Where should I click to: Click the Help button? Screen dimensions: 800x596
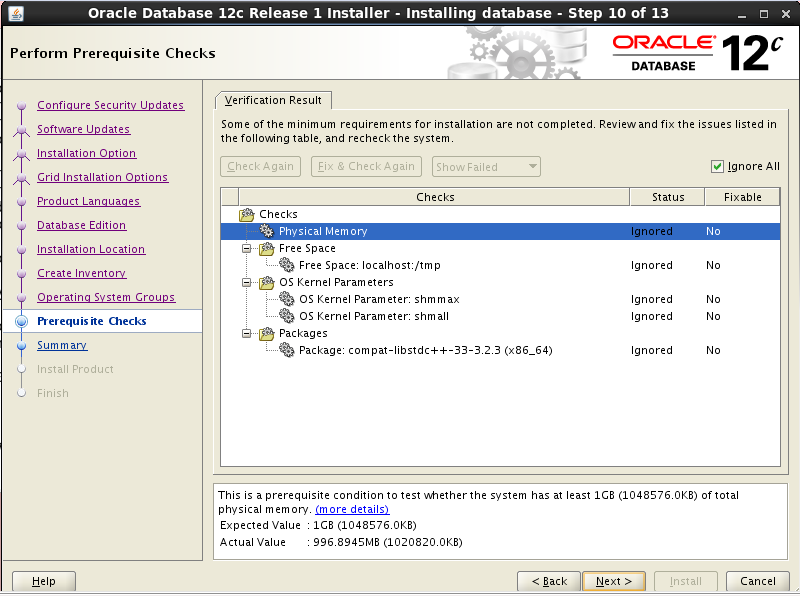click(x=43, y=581)
